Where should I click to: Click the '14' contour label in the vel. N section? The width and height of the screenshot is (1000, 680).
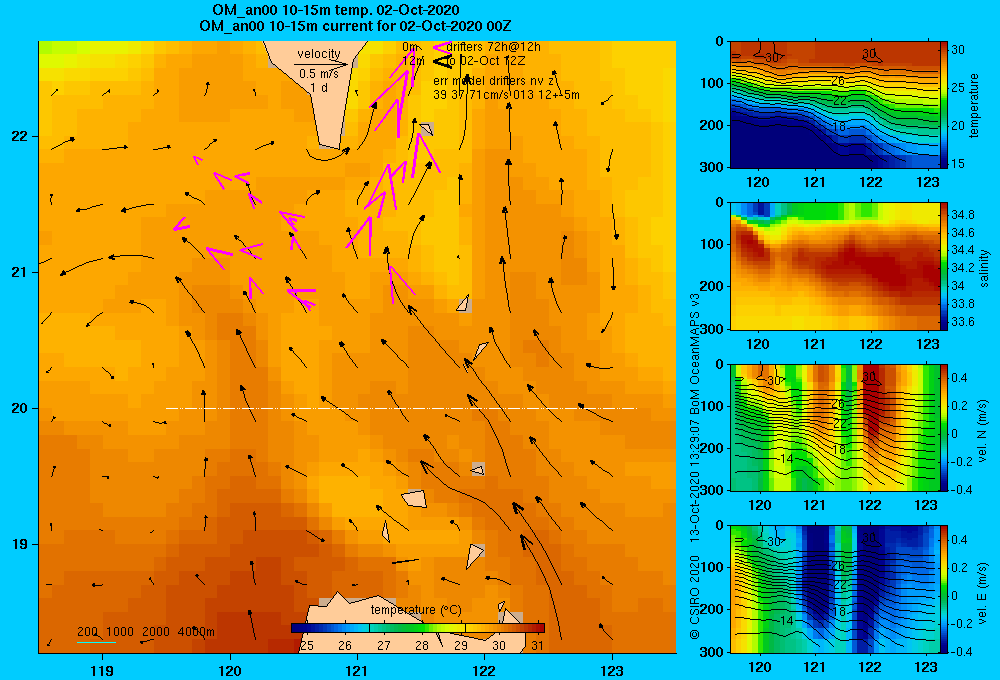[786, 459]
